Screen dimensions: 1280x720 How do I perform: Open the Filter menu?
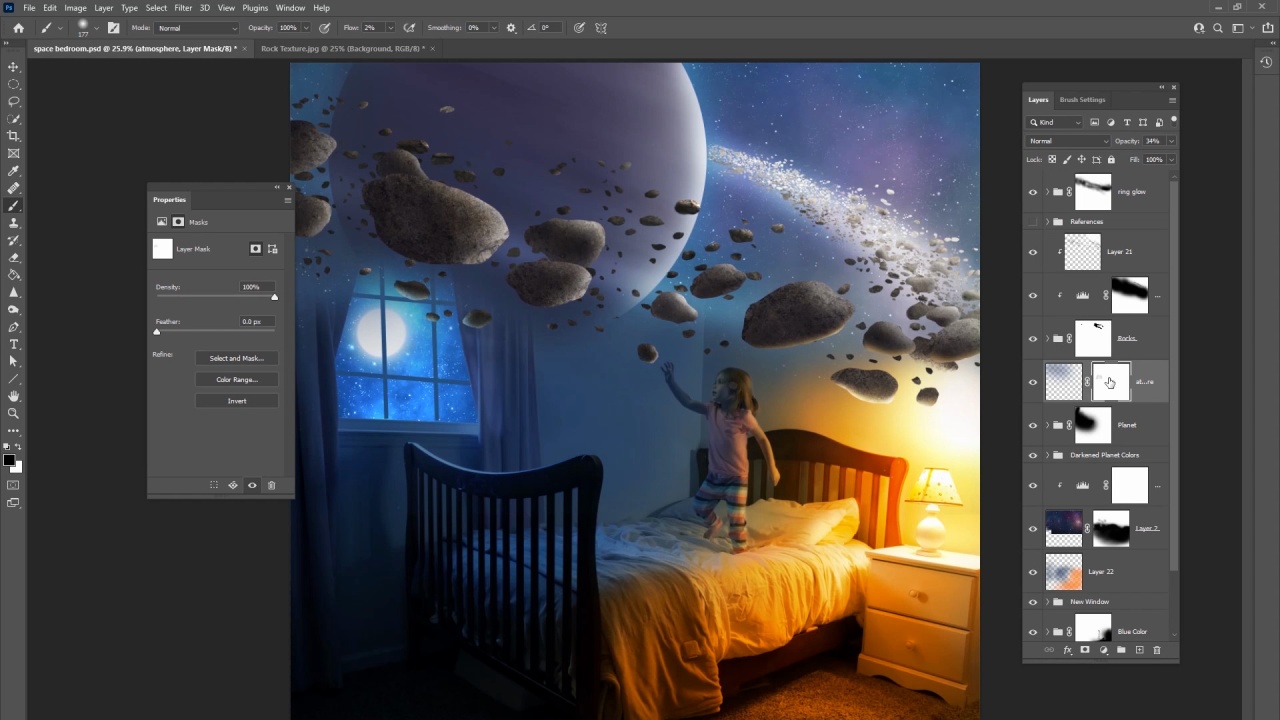tap(183, 8)
